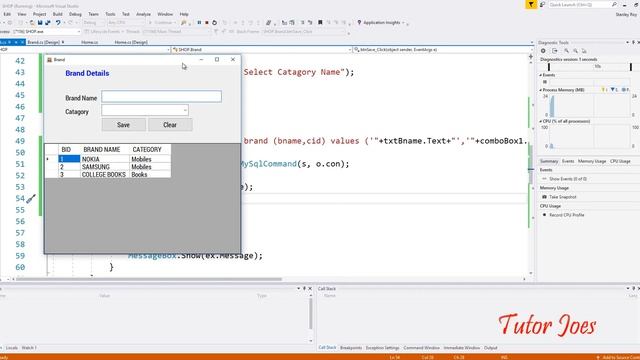Click the right diagnostics timeline selection handle
640x360 pixels.
(631, 67)
